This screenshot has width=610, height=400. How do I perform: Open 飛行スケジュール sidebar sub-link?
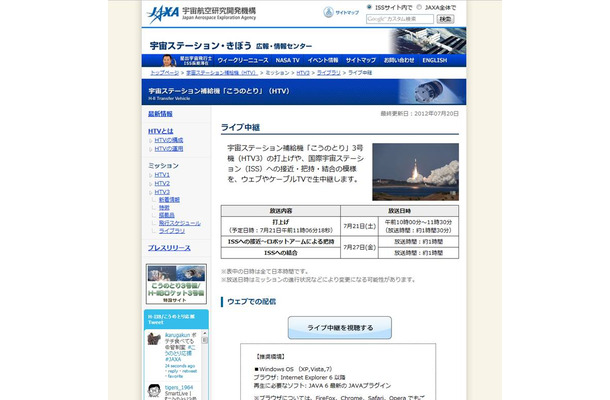179,223
